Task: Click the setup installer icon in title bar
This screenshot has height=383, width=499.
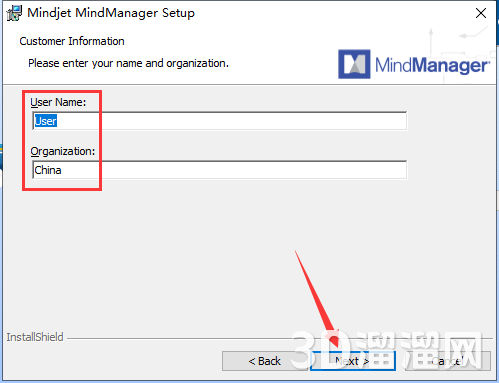Action: pyautogui.click(x=15, y=13)
